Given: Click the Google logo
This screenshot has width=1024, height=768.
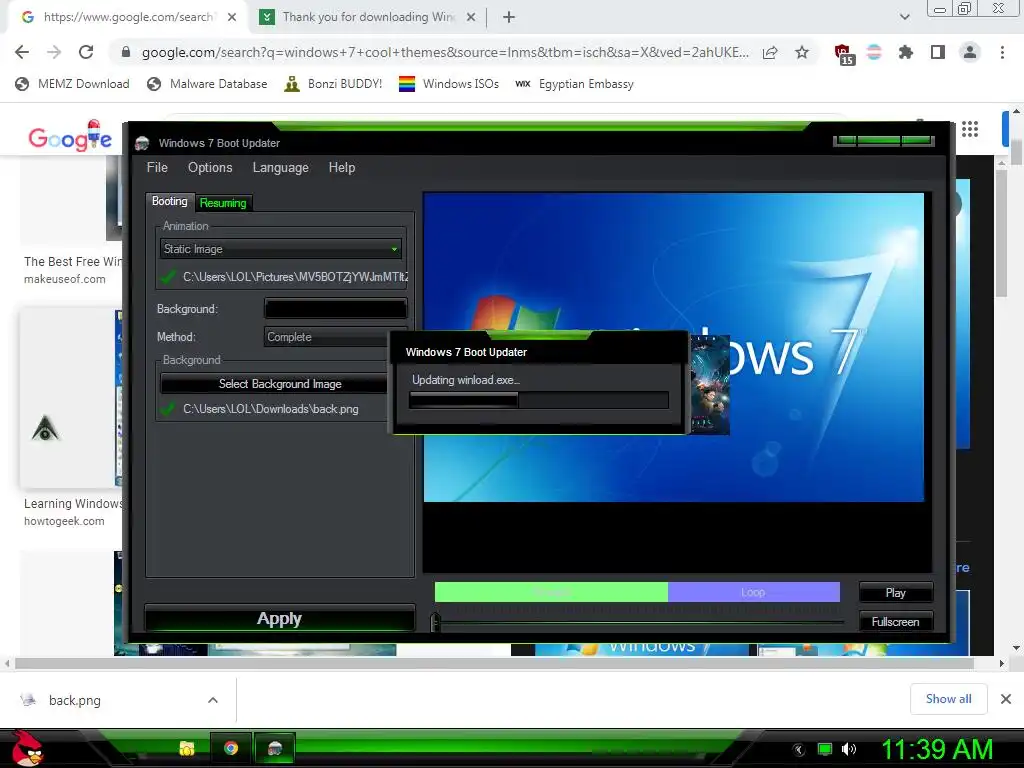Looking at the screenshot, I should pos(70,136).
